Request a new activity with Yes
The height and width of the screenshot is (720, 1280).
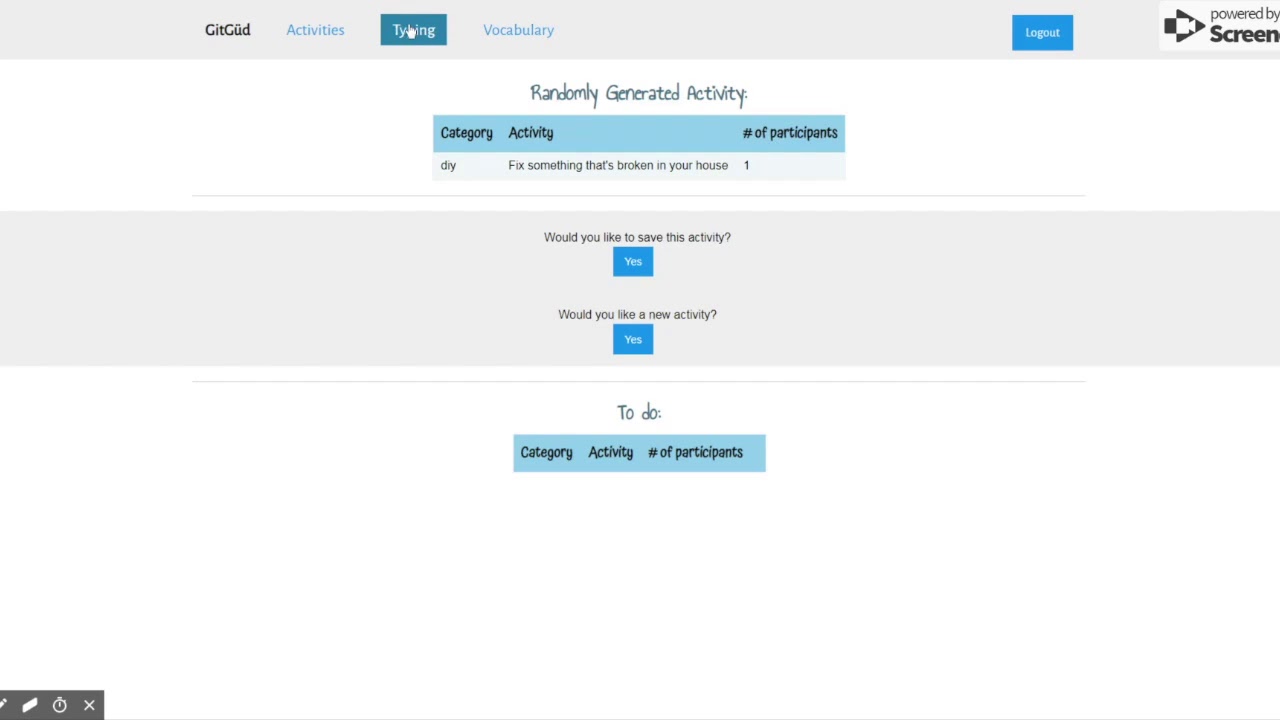(633, 339)
